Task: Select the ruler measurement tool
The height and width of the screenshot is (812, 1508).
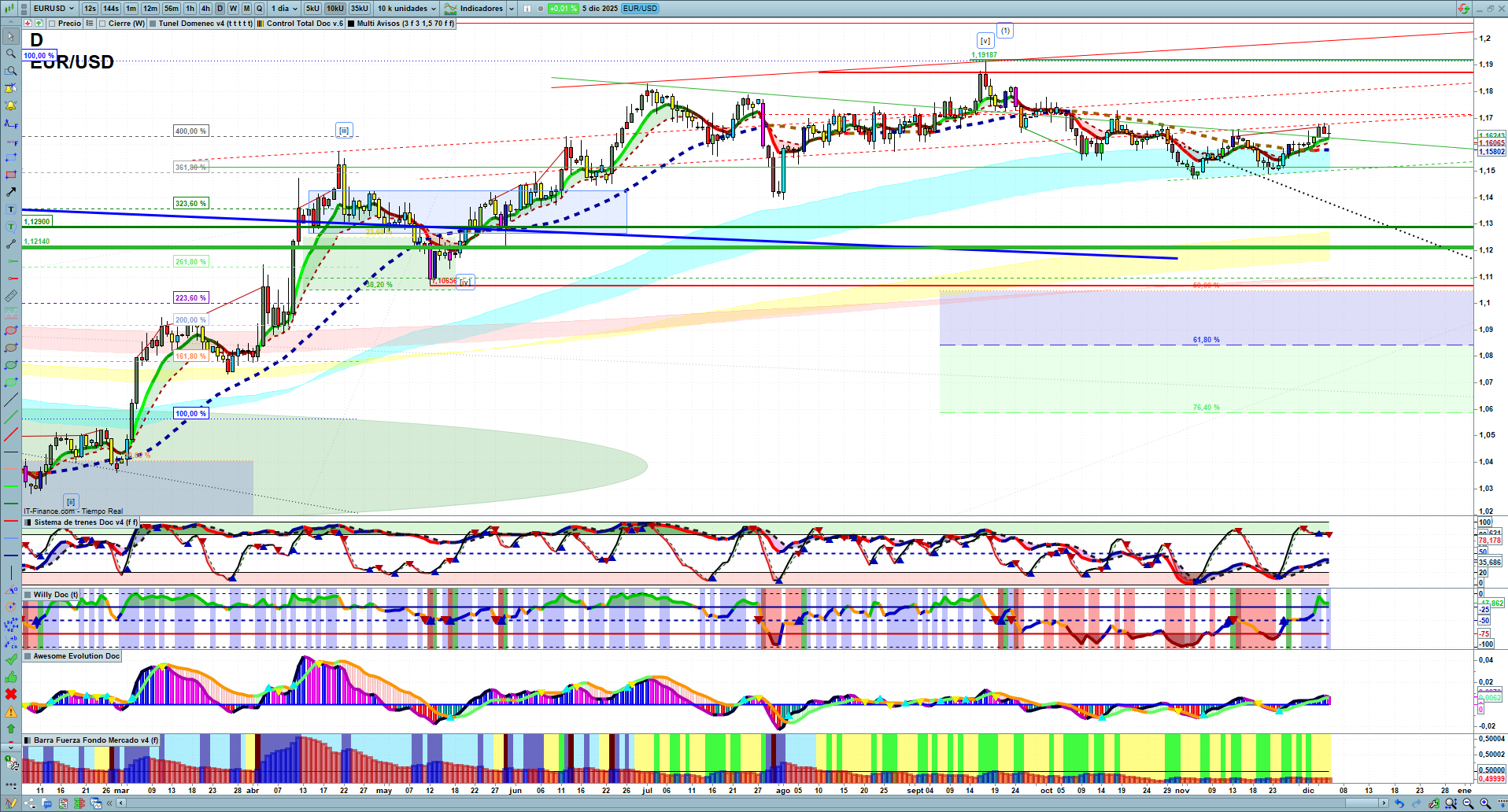Action: click(10, 296)
